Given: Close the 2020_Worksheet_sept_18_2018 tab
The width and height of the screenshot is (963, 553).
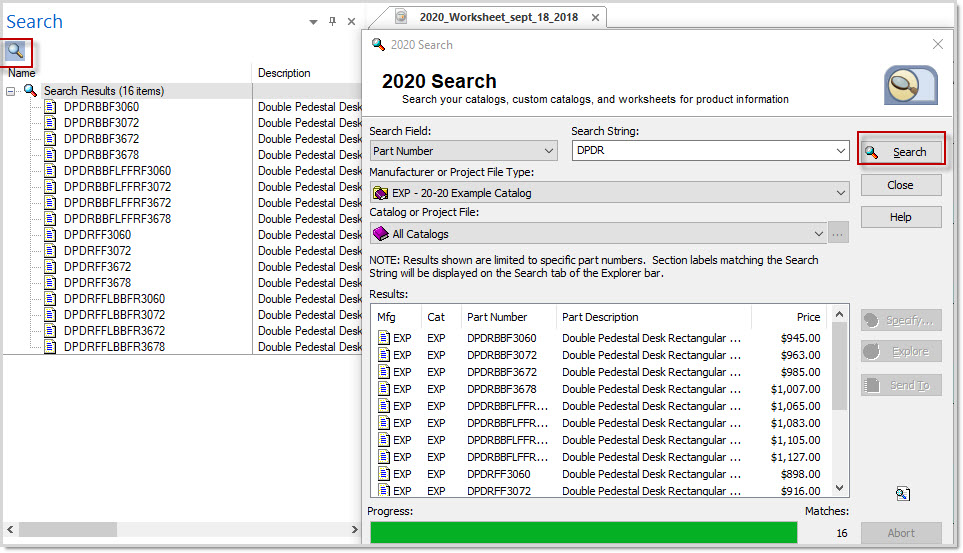Looking at the screenshot, I should click(595, 18).
